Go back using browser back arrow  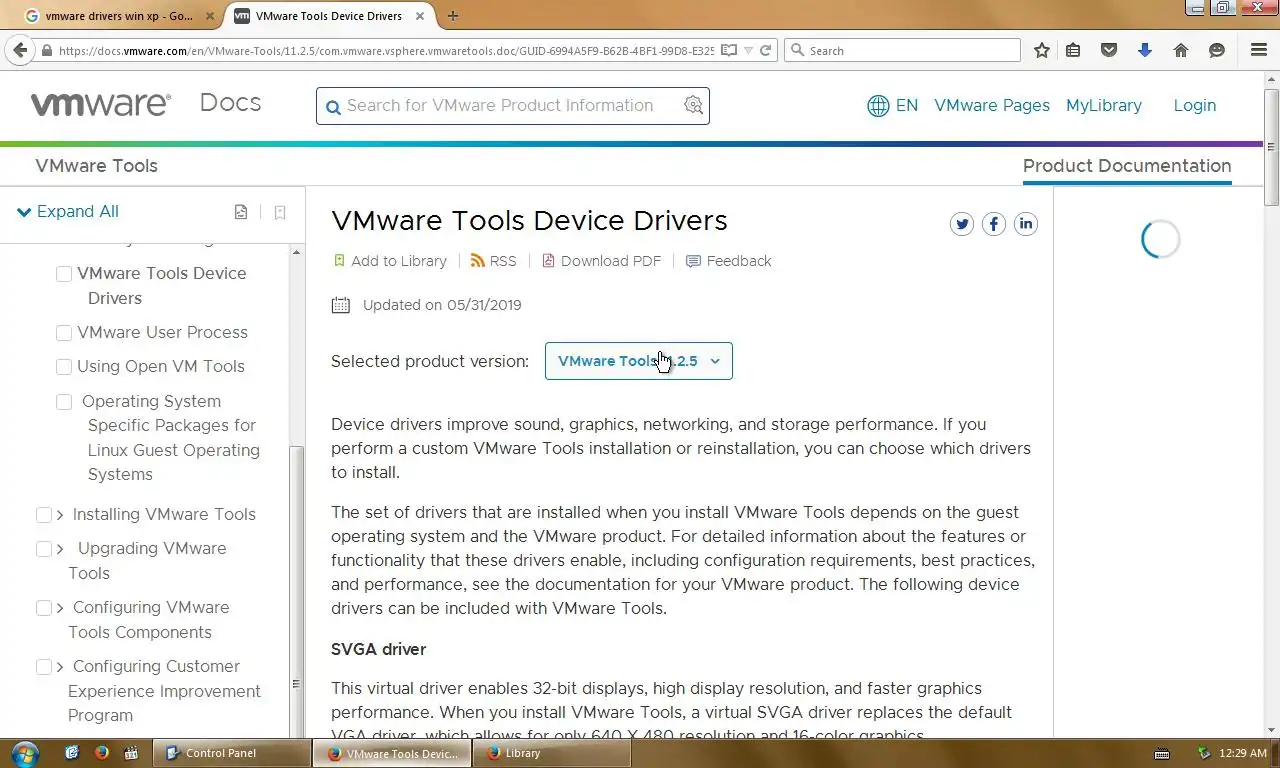point(20,50)
